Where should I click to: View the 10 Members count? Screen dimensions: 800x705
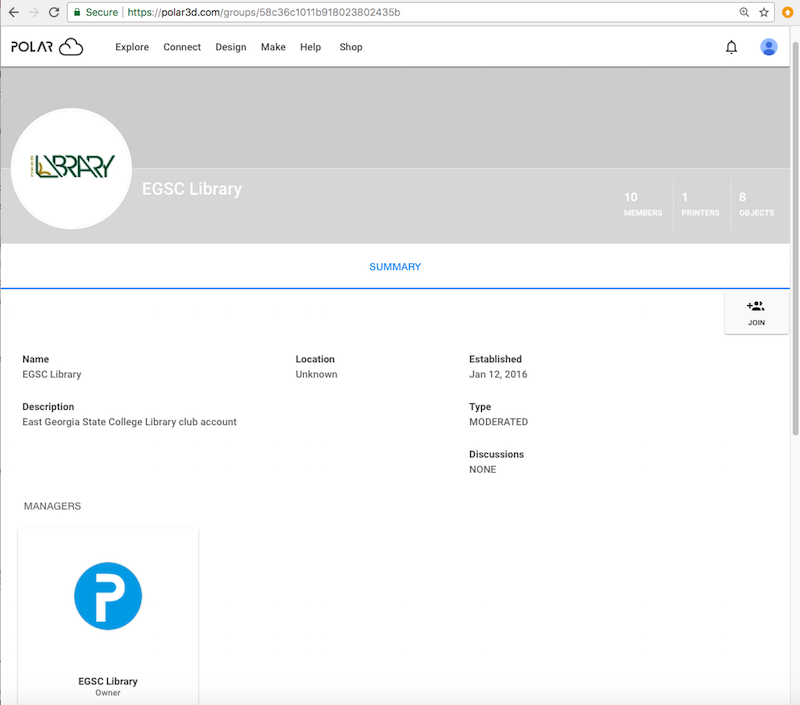tap(643, 204)
